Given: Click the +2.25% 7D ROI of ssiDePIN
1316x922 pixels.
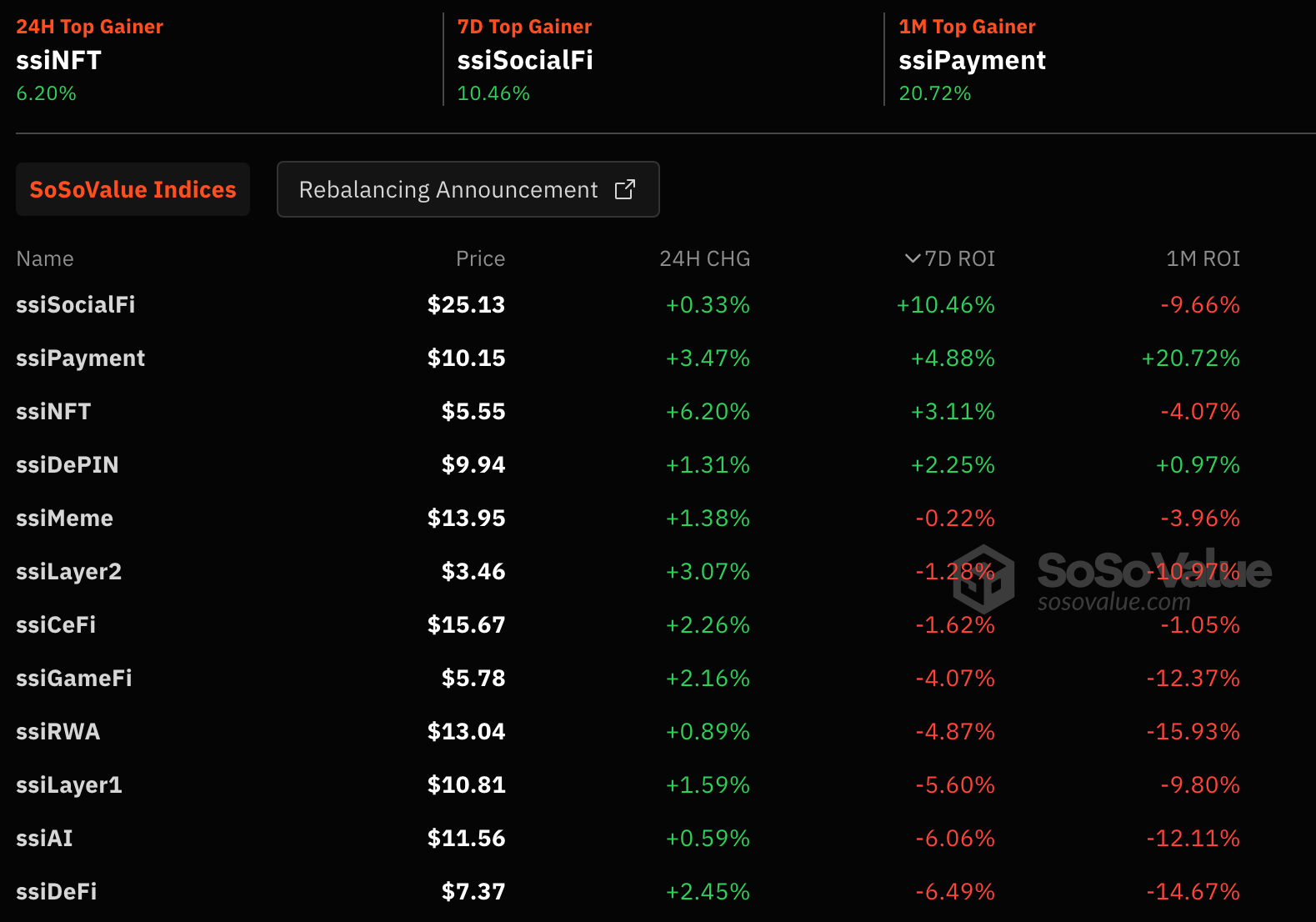Looking at the screenshot, I should coord(953,464).
